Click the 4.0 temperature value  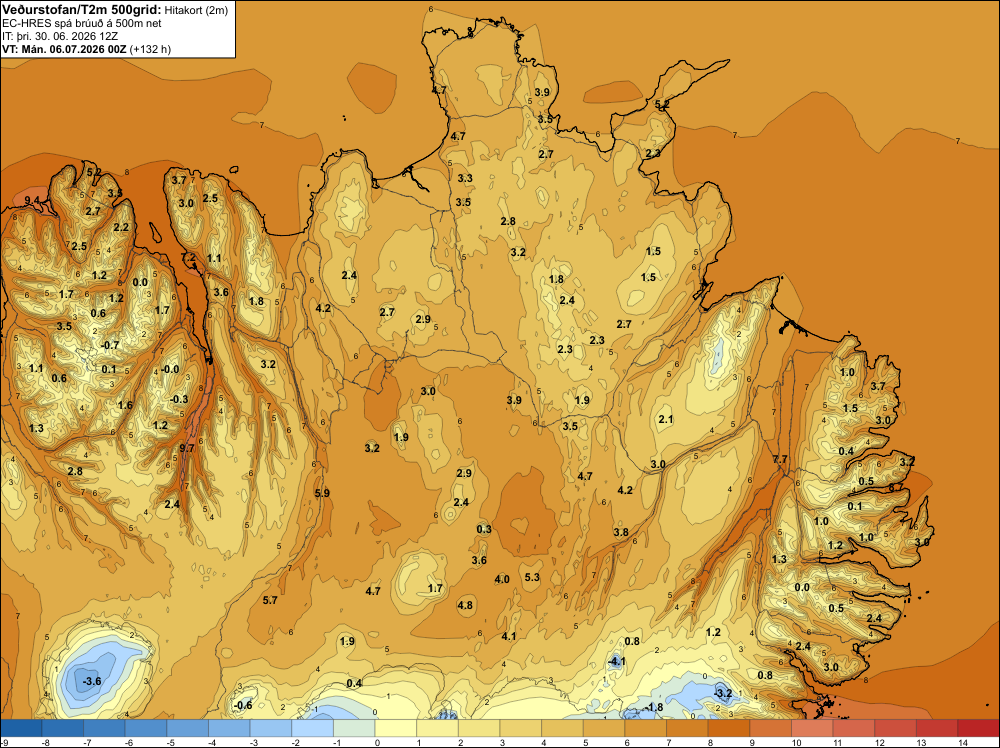click(x=502, y=579)
